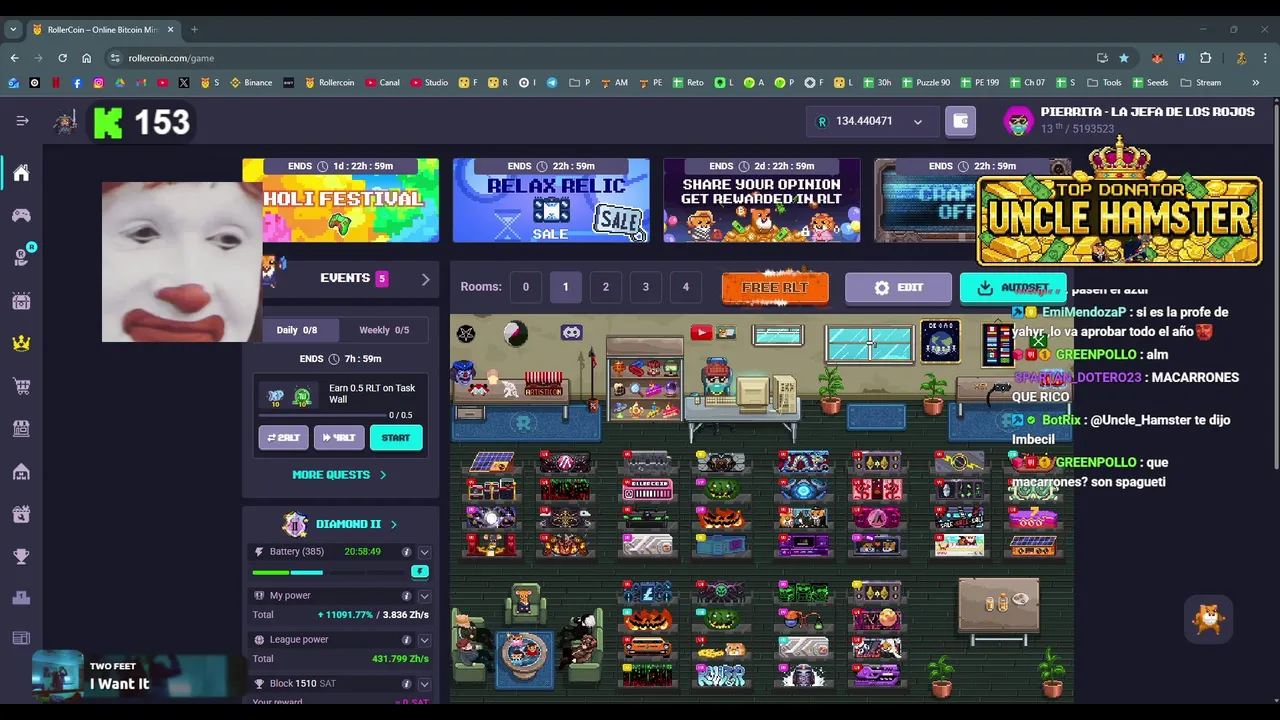The image size is (1280, 720).
Task: Select room 1
Action: coord(565,287)
